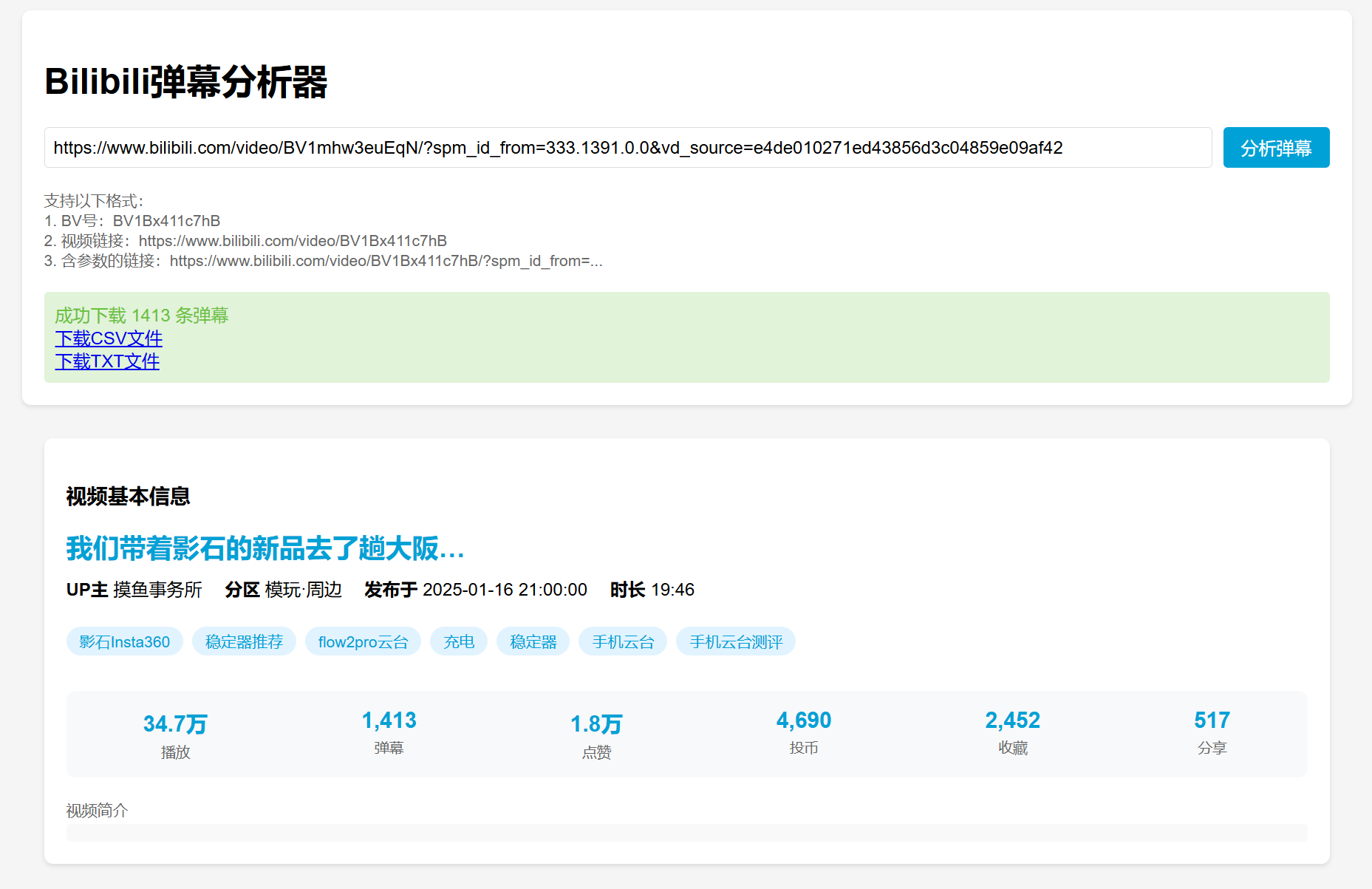Click the 1,413 danmaku count stat

point(389,721)
